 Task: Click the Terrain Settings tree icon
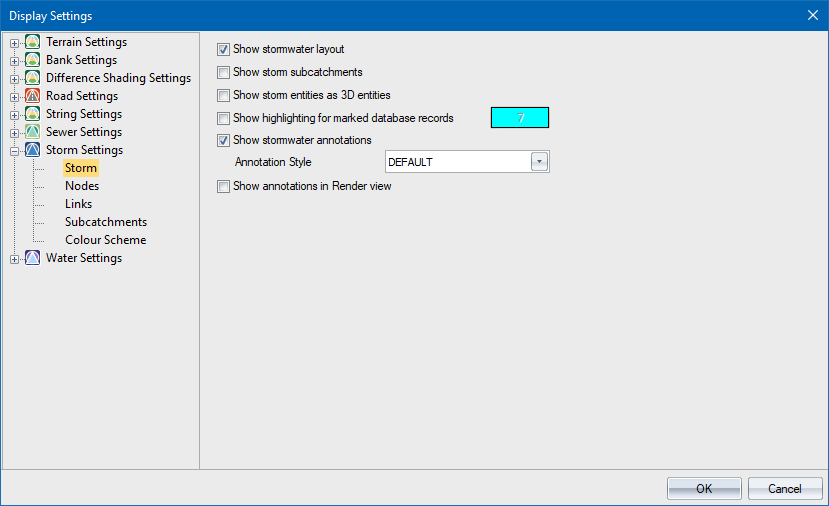[x=33, y=42]
